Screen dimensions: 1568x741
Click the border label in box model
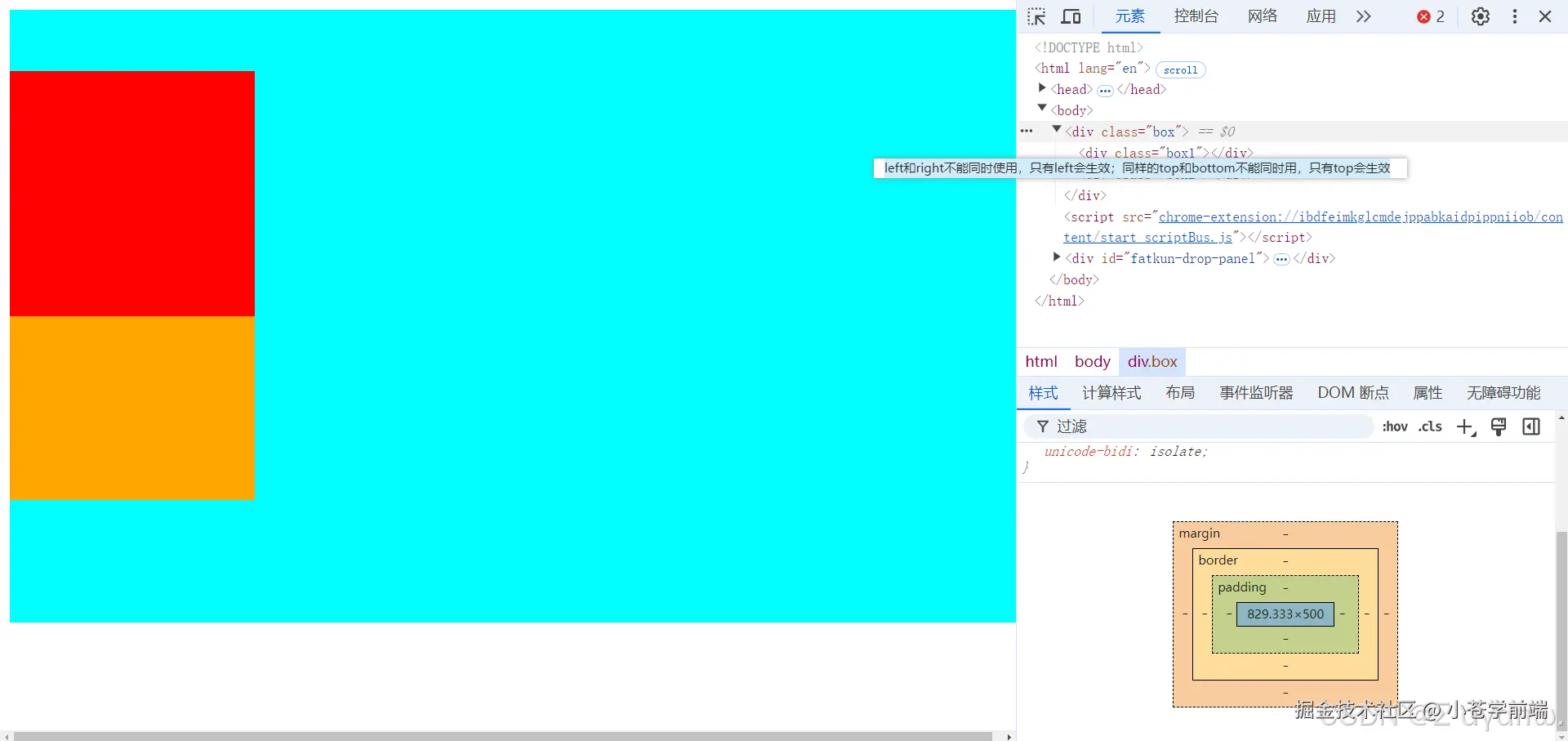pos(1218,560)
